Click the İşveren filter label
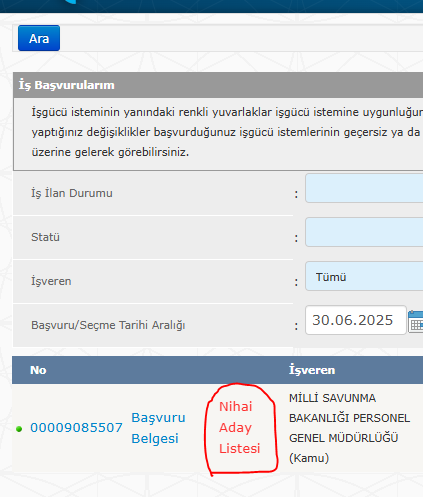Image resolution: width=423 pixels, height=497 pixels. tap(51, 281)
